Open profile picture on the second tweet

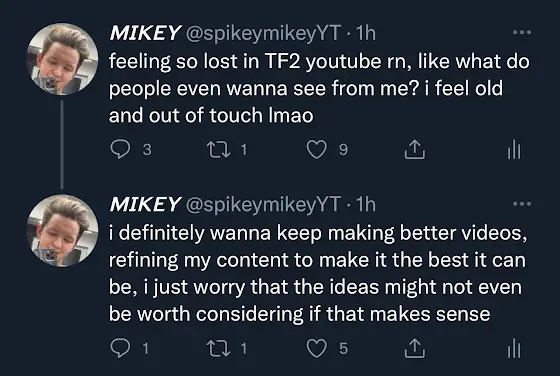coord(62,231)
